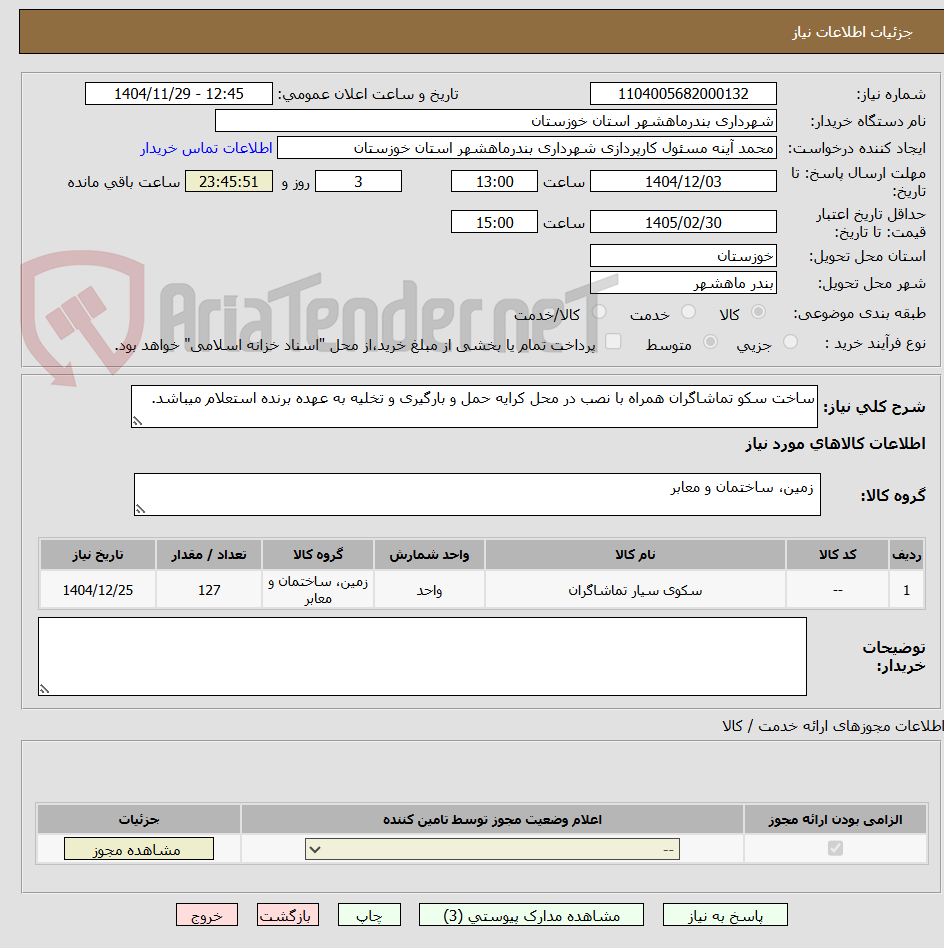Open the اعلام وضعیت مجوز dropdown
Image resolution: width=944 pixels, height=948 pixels.
pos(492,849)
